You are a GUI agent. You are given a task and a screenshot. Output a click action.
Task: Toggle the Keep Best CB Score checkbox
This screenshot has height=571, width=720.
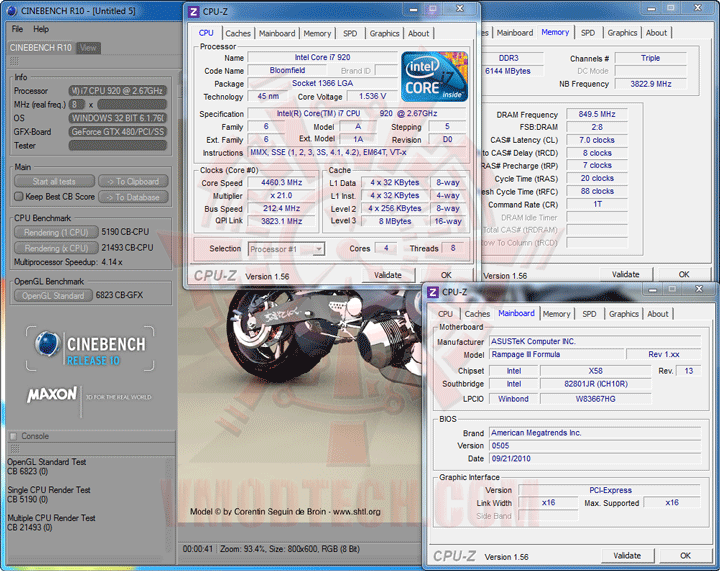tap(18, 196)
